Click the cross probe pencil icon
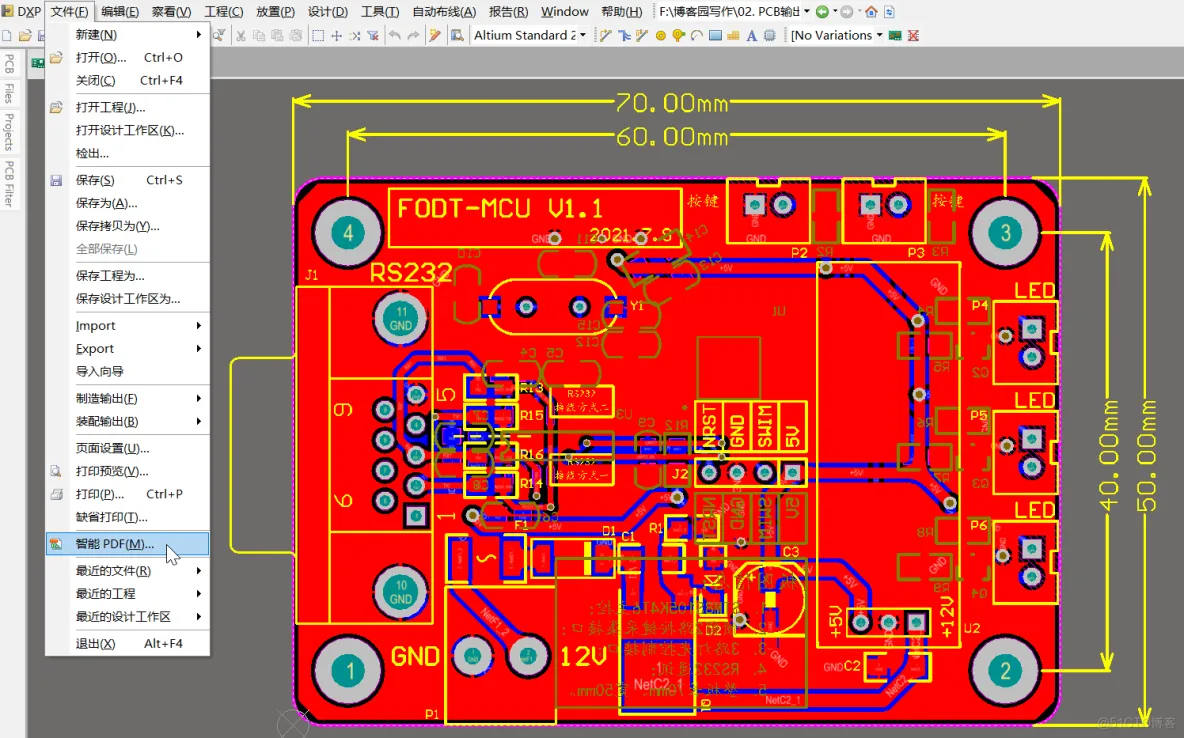1184x738 pixels. tap(435, 36)
